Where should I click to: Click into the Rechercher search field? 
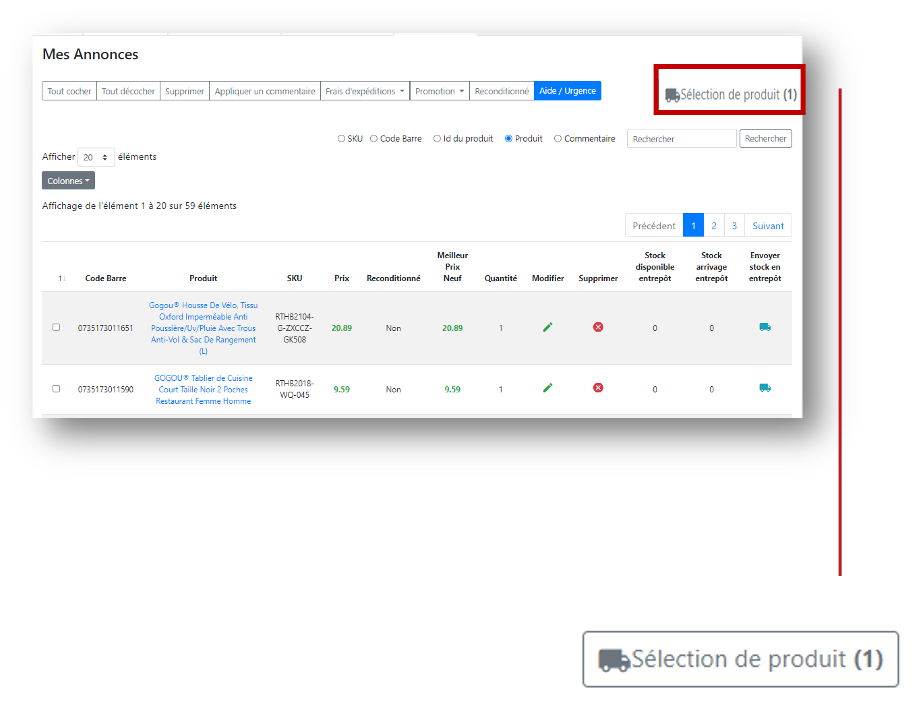(x=681, y=139)
